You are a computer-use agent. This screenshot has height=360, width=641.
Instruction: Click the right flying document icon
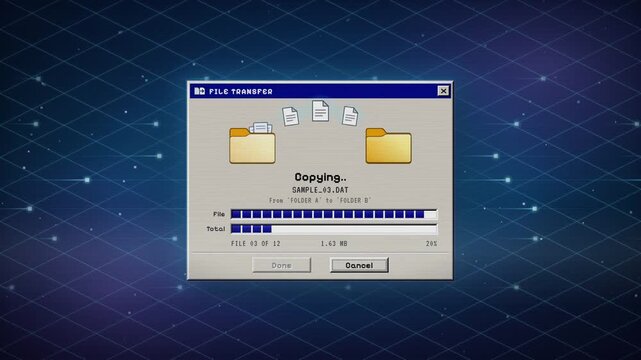[x=350, y=116]
